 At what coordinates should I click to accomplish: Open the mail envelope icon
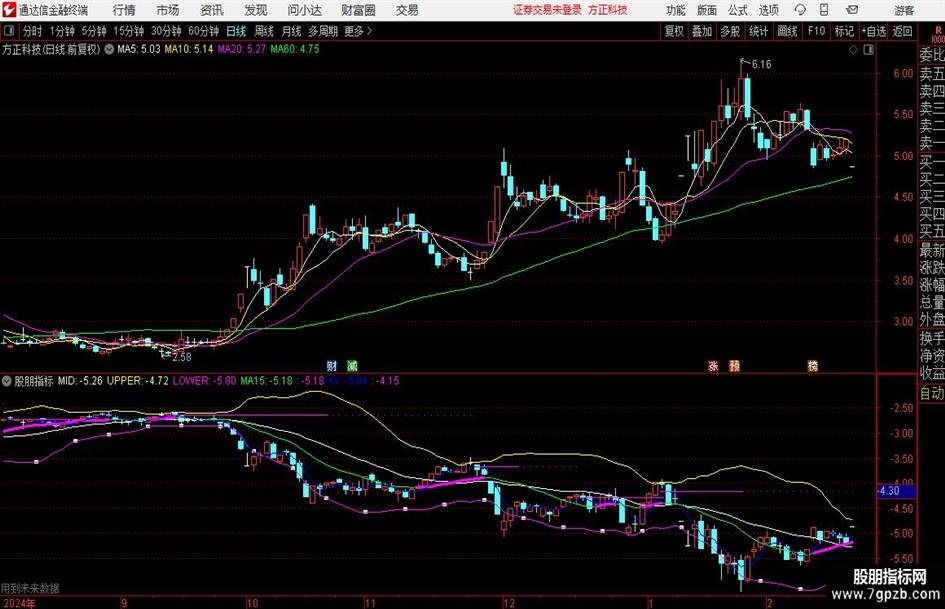(852, 10)
